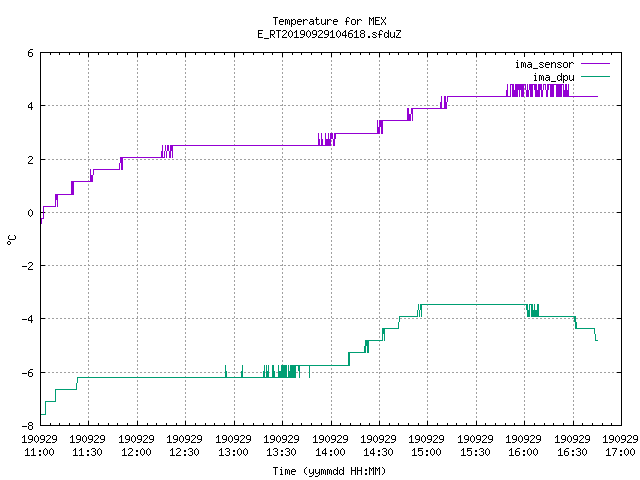Click the y-axis label 2
Screen dimensions: 640x480
pyautogui.click(x=31, y=160)
